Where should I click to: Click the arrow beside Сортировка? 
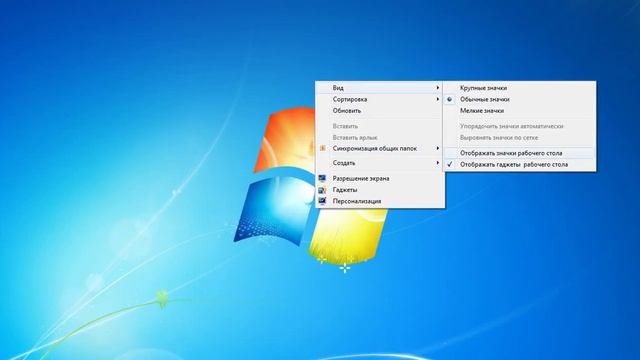438,99
